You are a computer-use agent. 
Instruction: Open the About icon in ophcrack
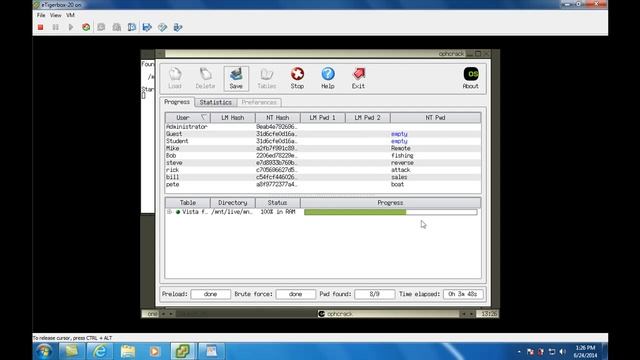coord(471,78)
